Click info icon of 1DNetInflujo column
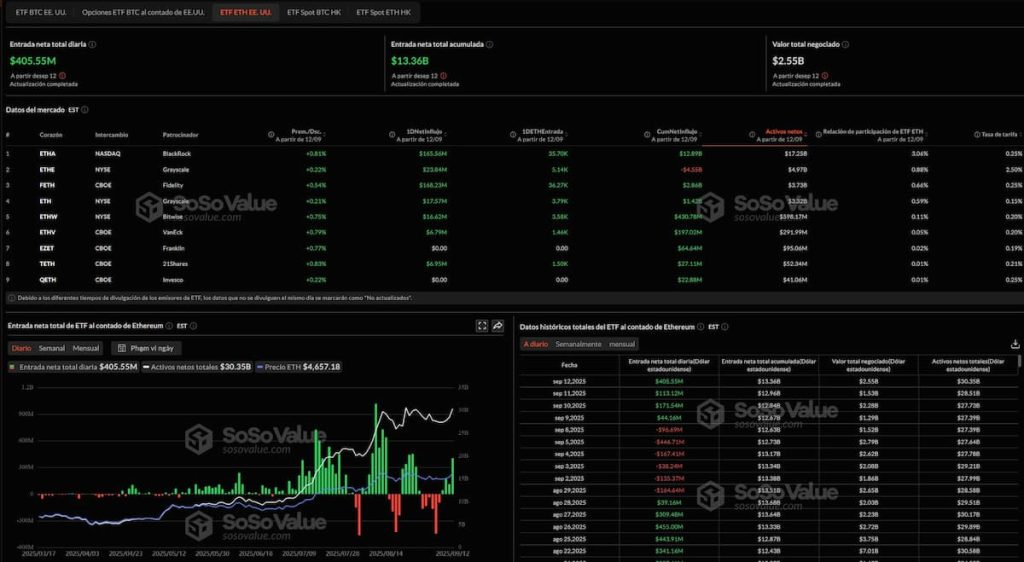1024x562 pixels. tap(392, 134)
